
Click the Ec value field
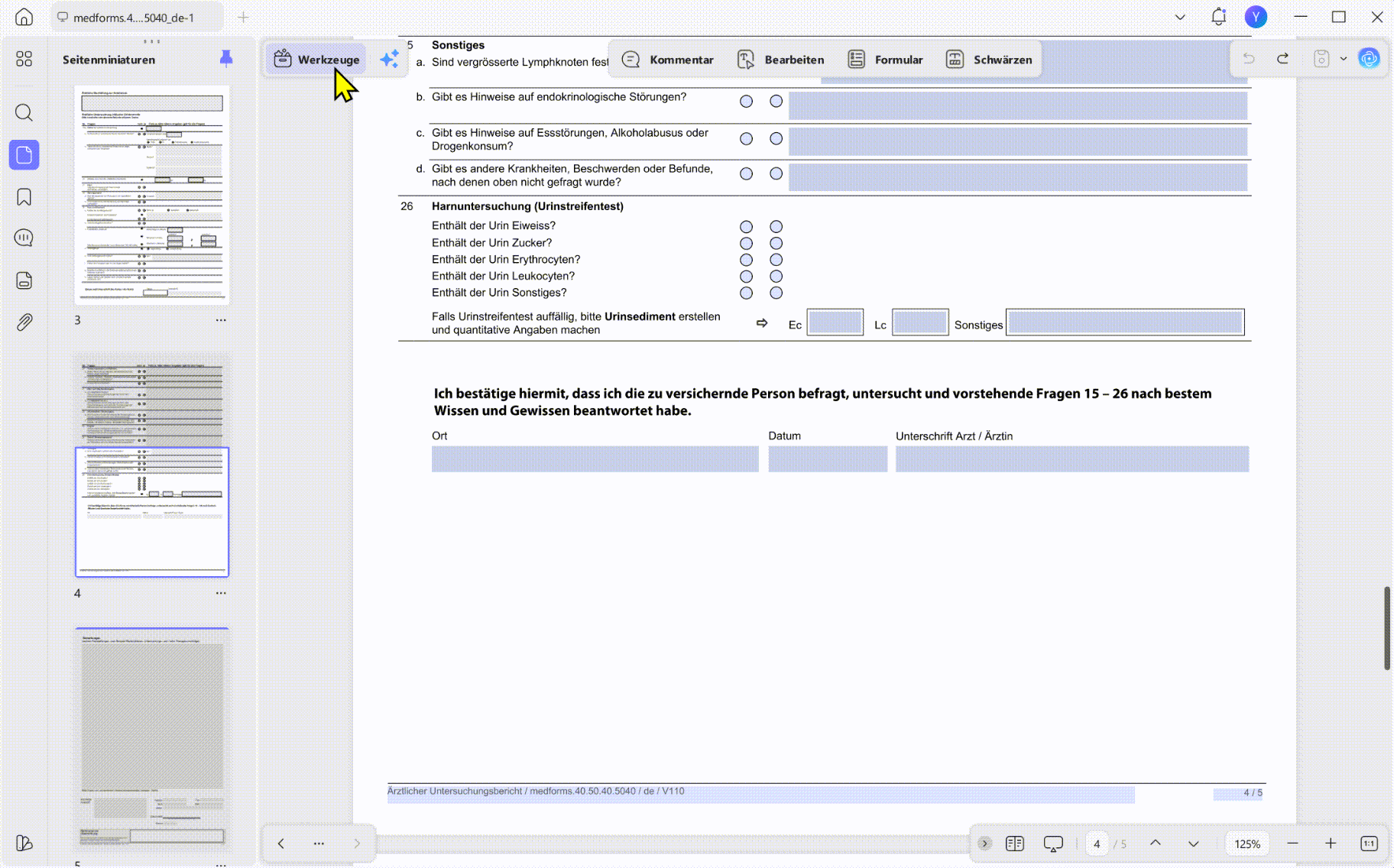pyautogui.click(x=835, y=322)
